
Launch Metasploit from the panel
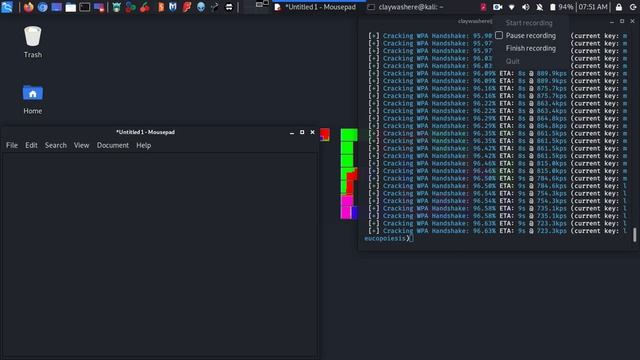point(173,7)
